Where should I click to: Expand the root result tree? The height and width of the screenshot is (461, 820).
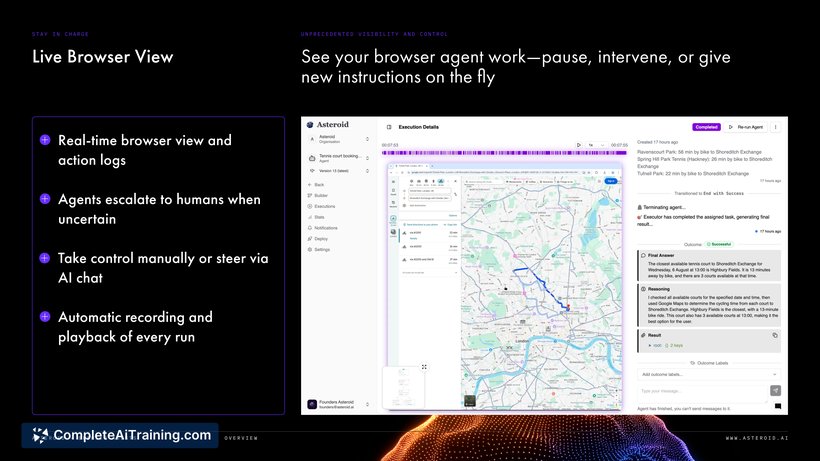[650, 345]
